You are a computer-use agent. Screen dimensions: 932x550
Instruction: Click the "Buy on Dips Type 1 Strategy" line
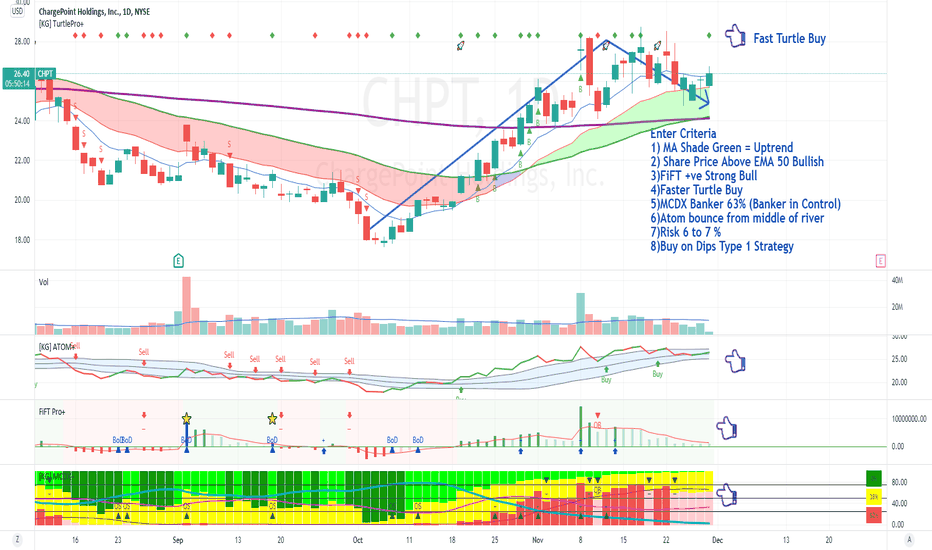(x=722, y=246)
